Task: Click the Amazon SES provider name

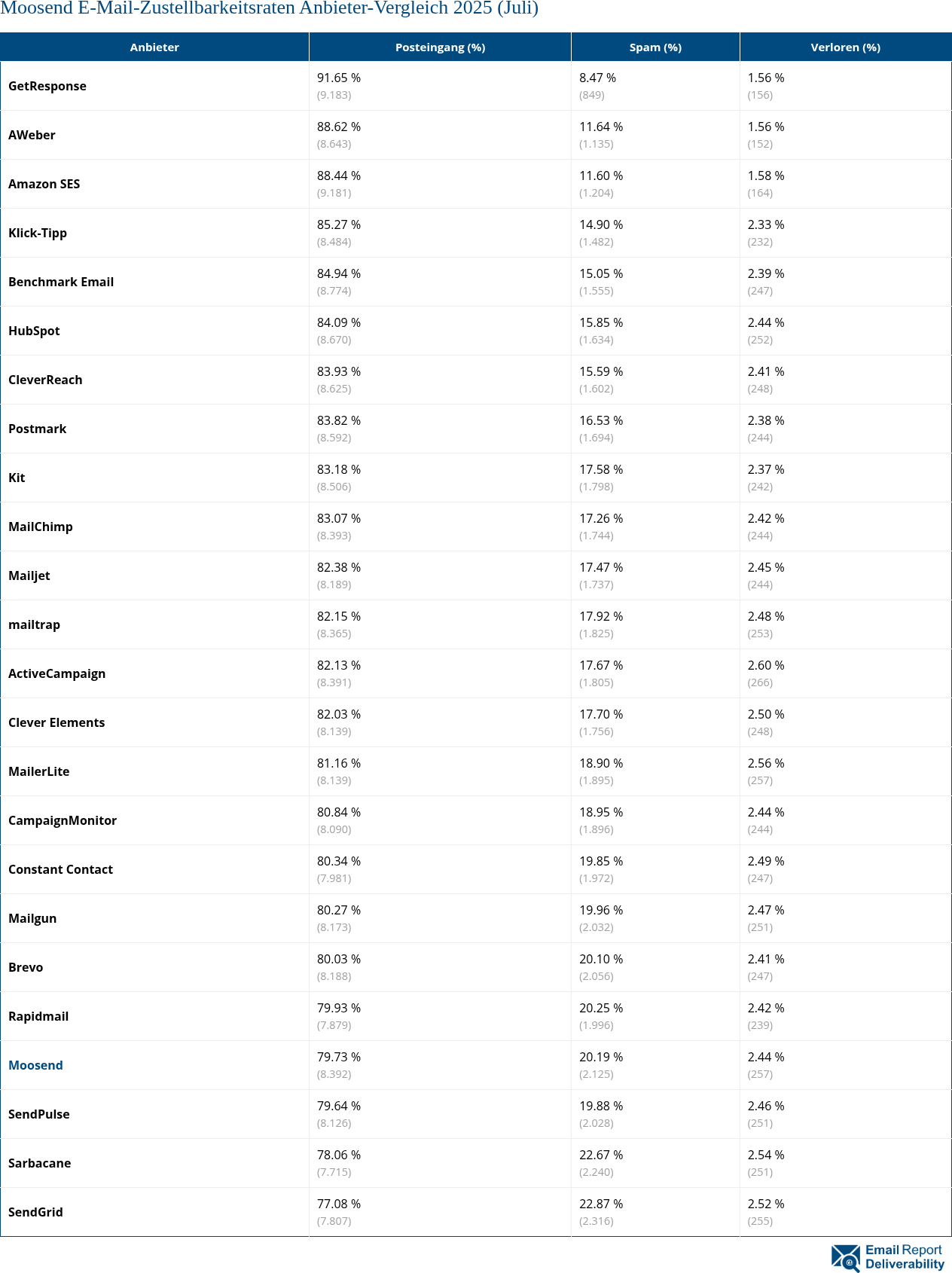Action: pyautogui.click(x=44, y=184)
